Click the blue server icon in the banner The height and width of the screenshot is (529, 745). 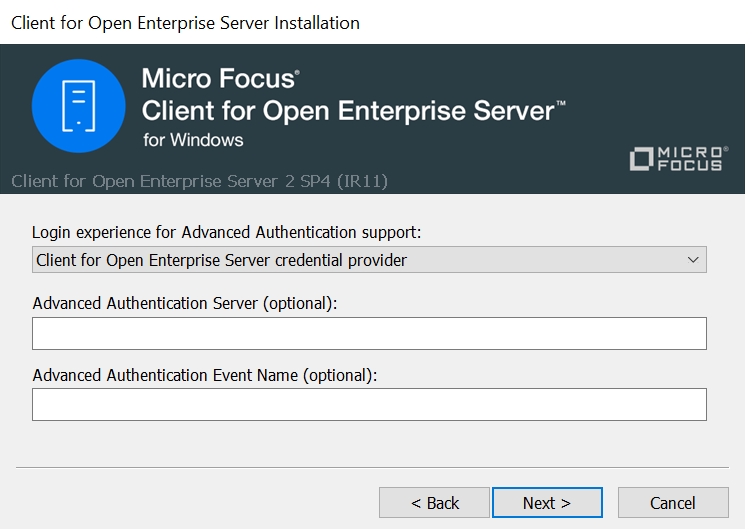point(77,105)
